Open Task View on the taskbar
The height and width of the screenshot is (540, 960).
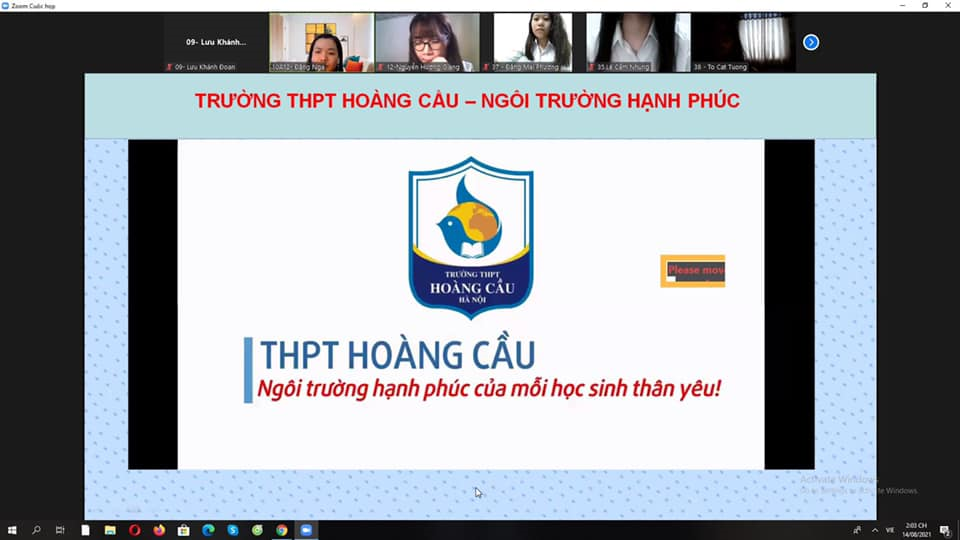[x=61, y=529]
